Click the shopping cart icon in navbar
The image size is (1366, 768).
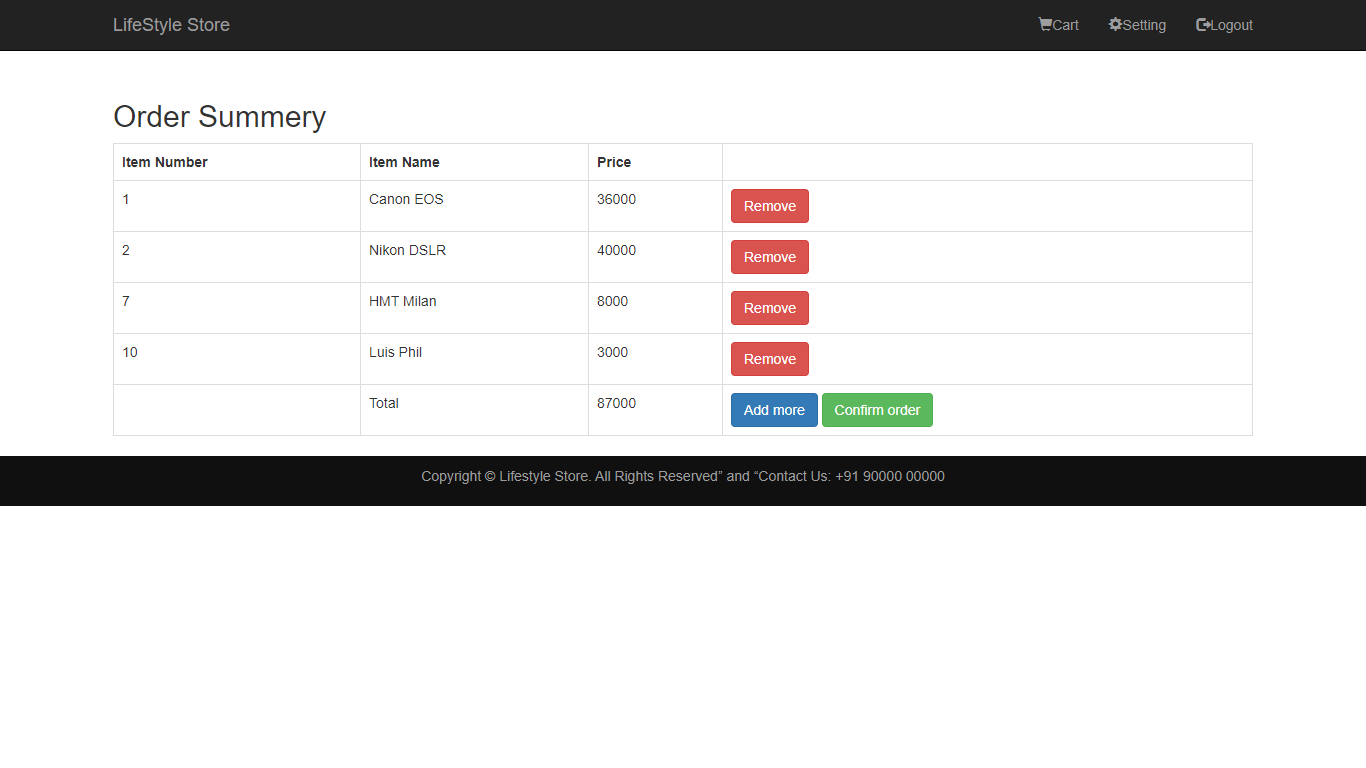pos(1045,25)
